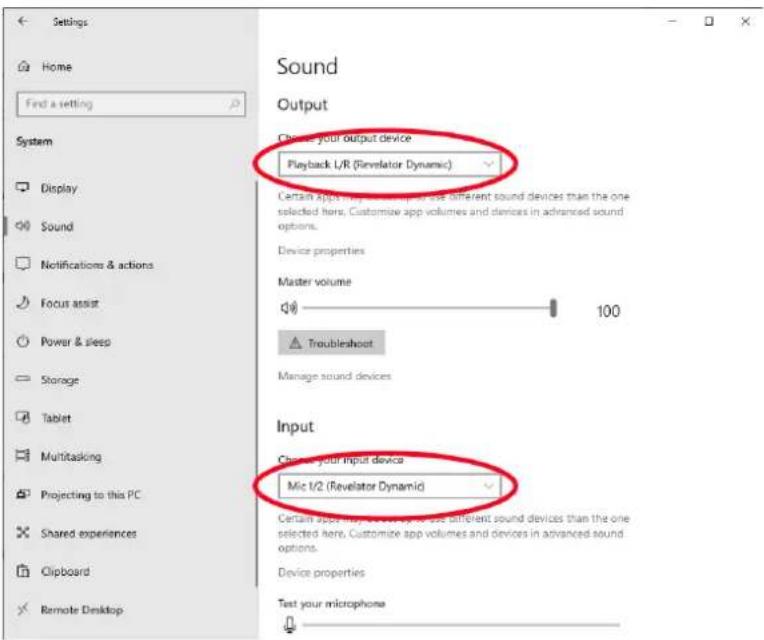This screenshot has width=764, height=640.
Task: Open Clipboard settings
Action: 65,571
